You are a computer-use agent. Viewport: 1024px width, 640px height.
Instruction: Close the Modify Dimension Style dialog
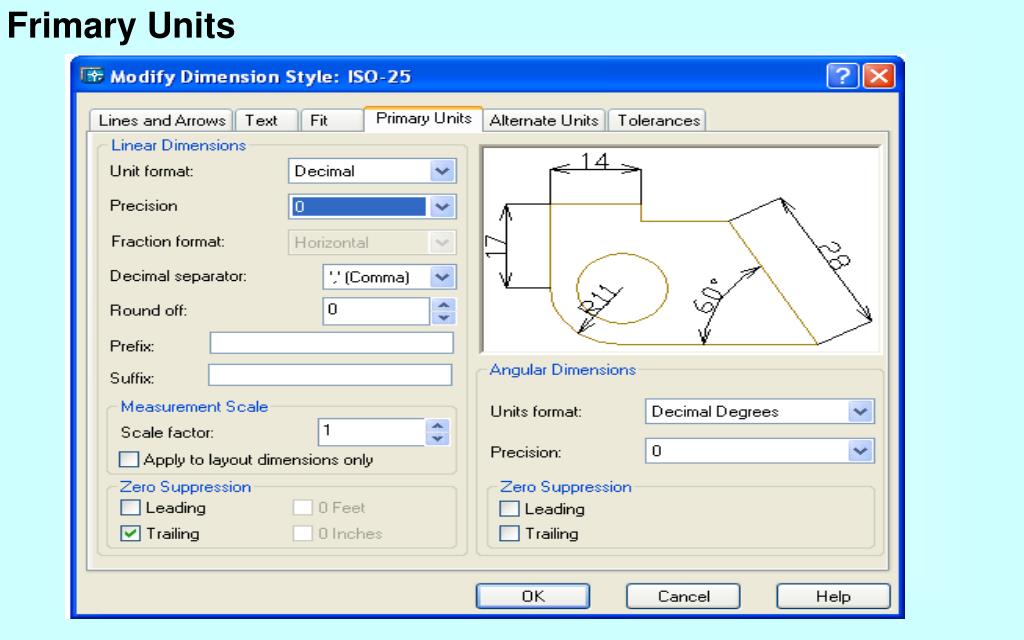879,76
